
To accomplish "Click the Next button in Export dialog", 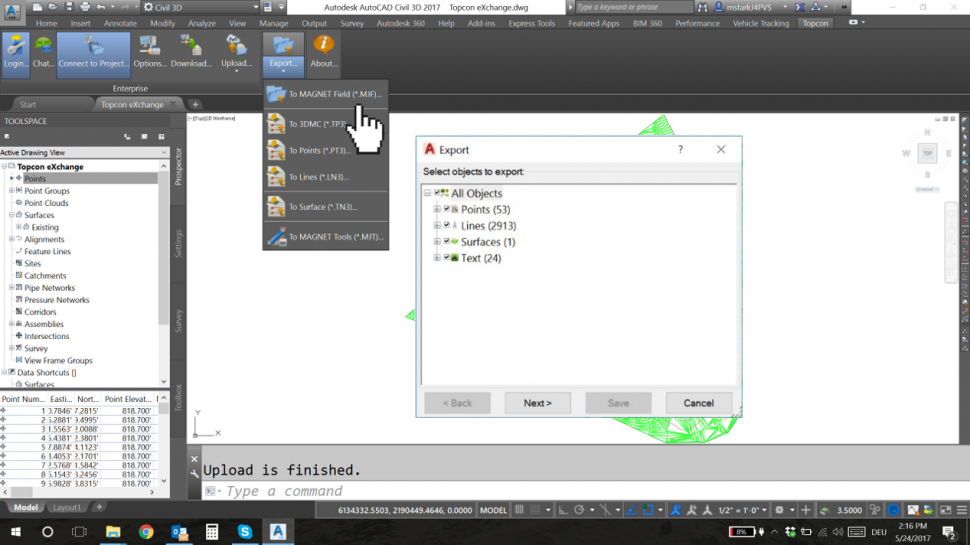I will (537, 403).
